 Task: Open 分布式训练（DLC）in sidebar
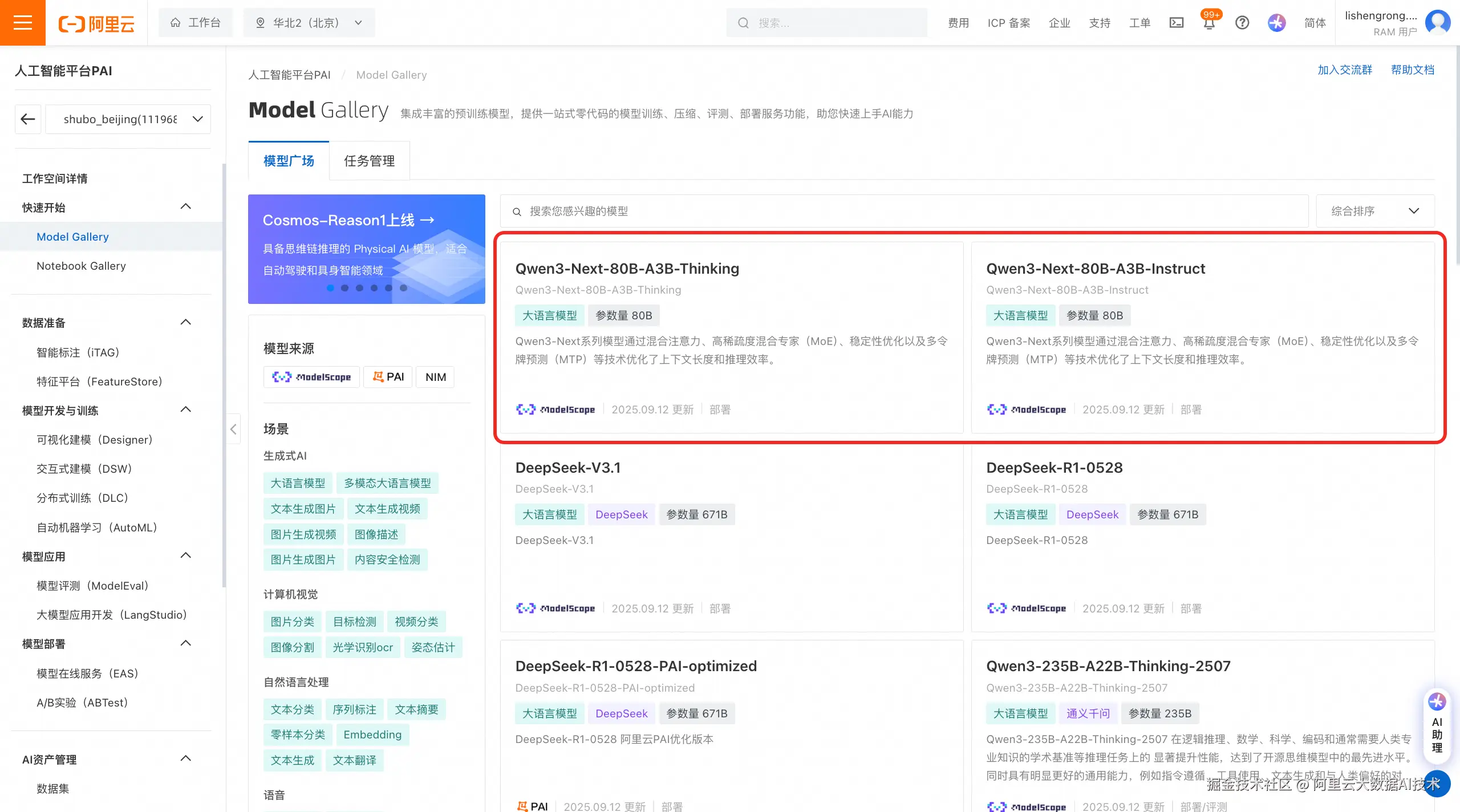pos(83,498)
